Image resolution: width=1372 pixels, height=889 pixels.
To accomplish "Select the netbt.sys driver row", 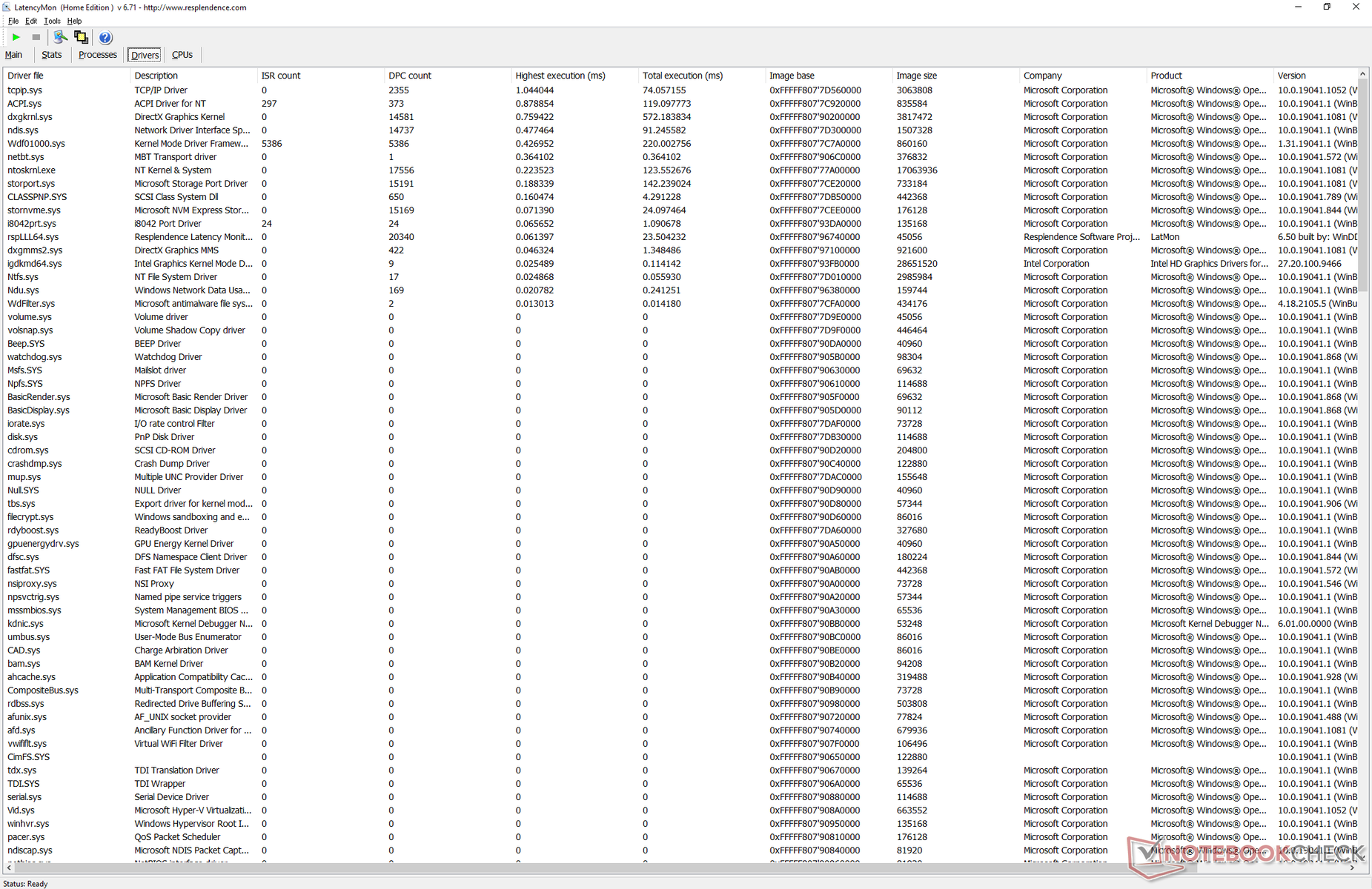I will coord(680,157).
